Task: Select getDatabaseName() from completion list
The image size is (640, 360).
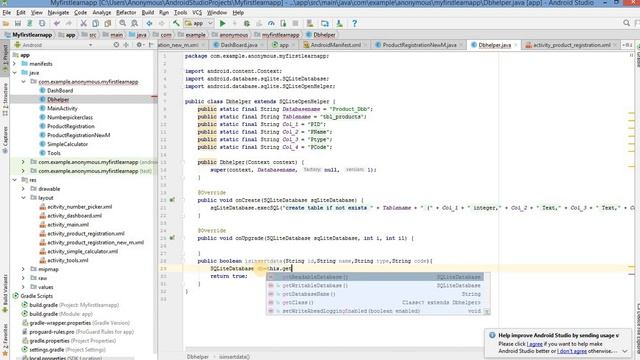Action: pos(375,294)
